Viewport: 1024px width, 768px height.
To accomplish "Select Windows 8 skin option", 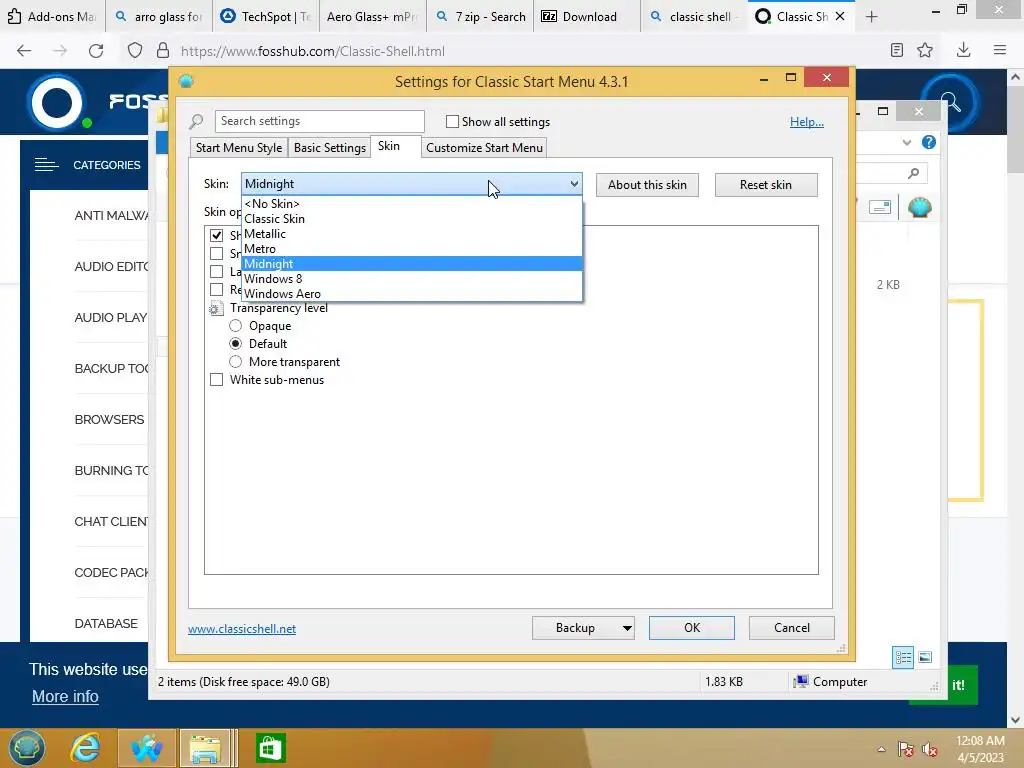I will (411, 279).
